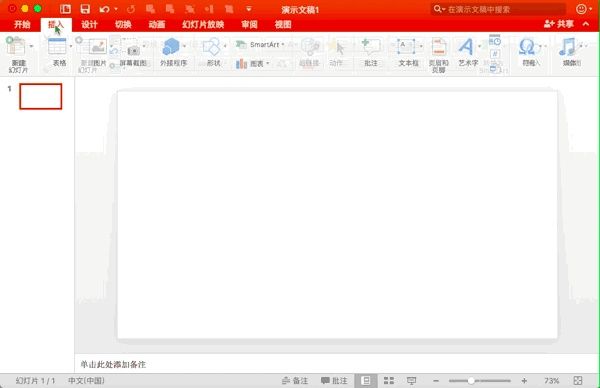The width and height of the screenshot is (600, 388).
Task: Click the Picture (图片) icon
Action: pos(97,47)
